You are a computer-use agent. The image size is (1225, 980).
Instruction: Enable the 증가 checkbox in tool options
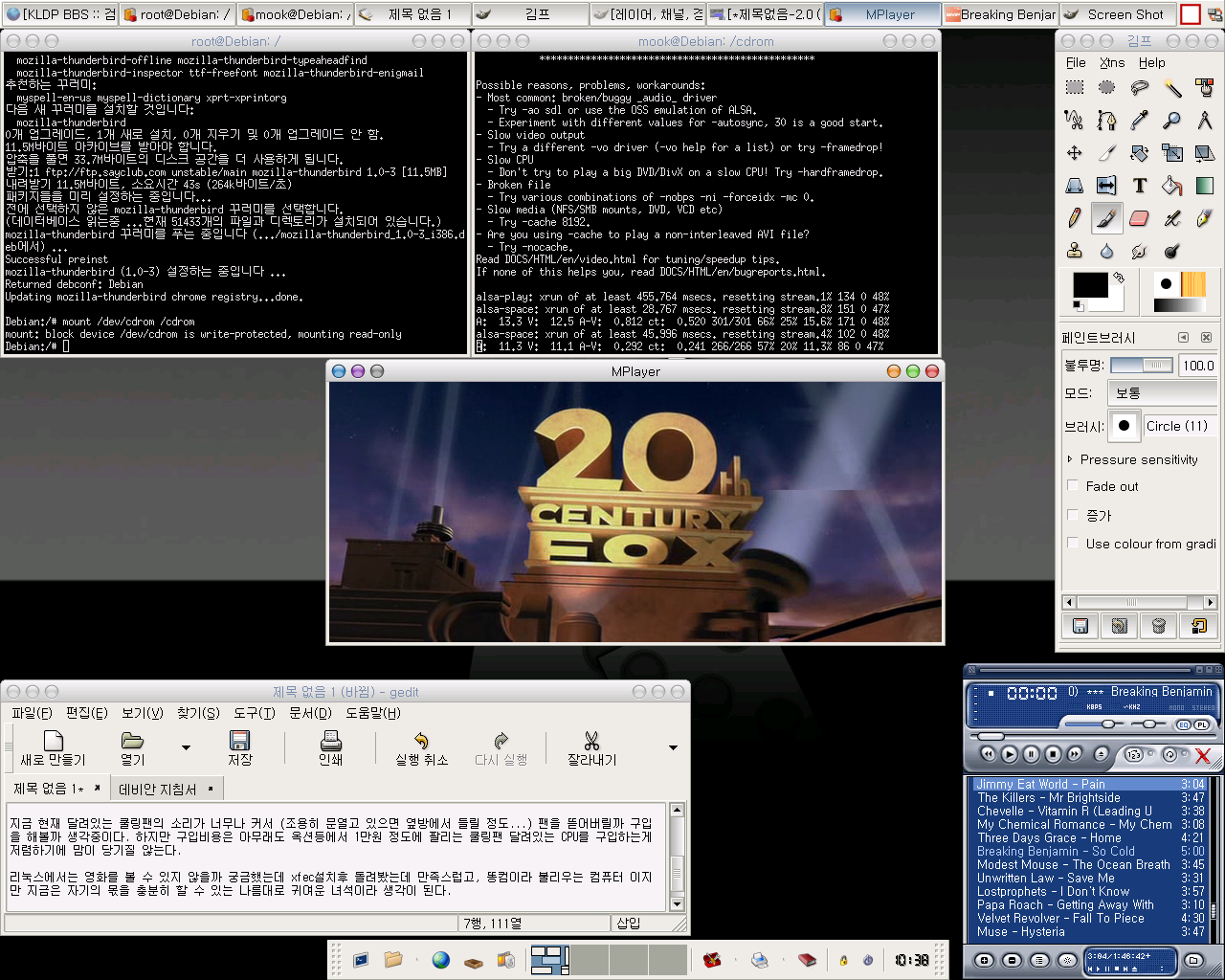pyautogui.click(x=1073, y=515)
